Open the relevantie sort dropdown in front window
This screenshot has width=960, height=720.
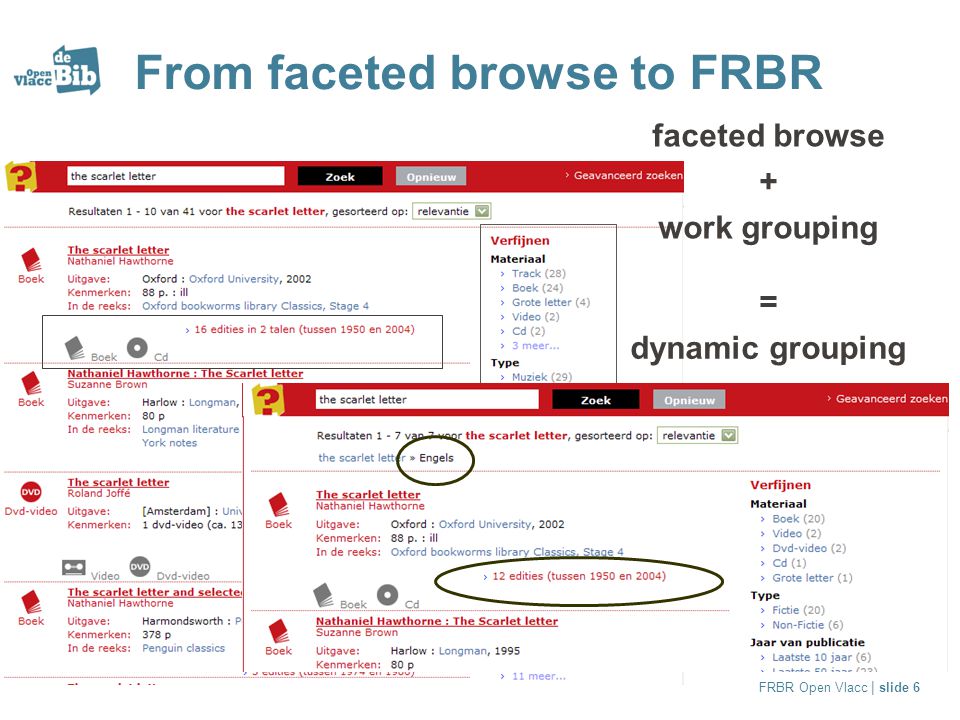(x=697, y=435)
